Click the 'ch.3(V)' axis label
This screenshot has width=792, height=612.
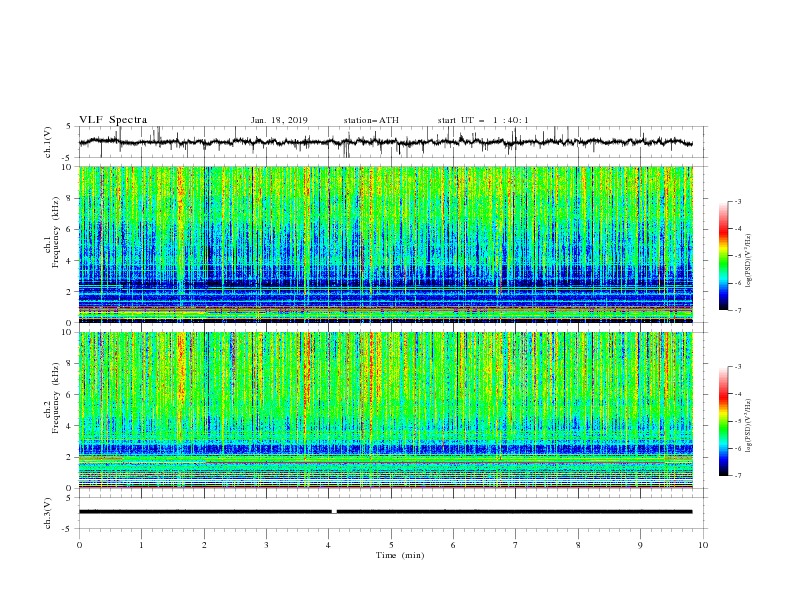[48, 513]
